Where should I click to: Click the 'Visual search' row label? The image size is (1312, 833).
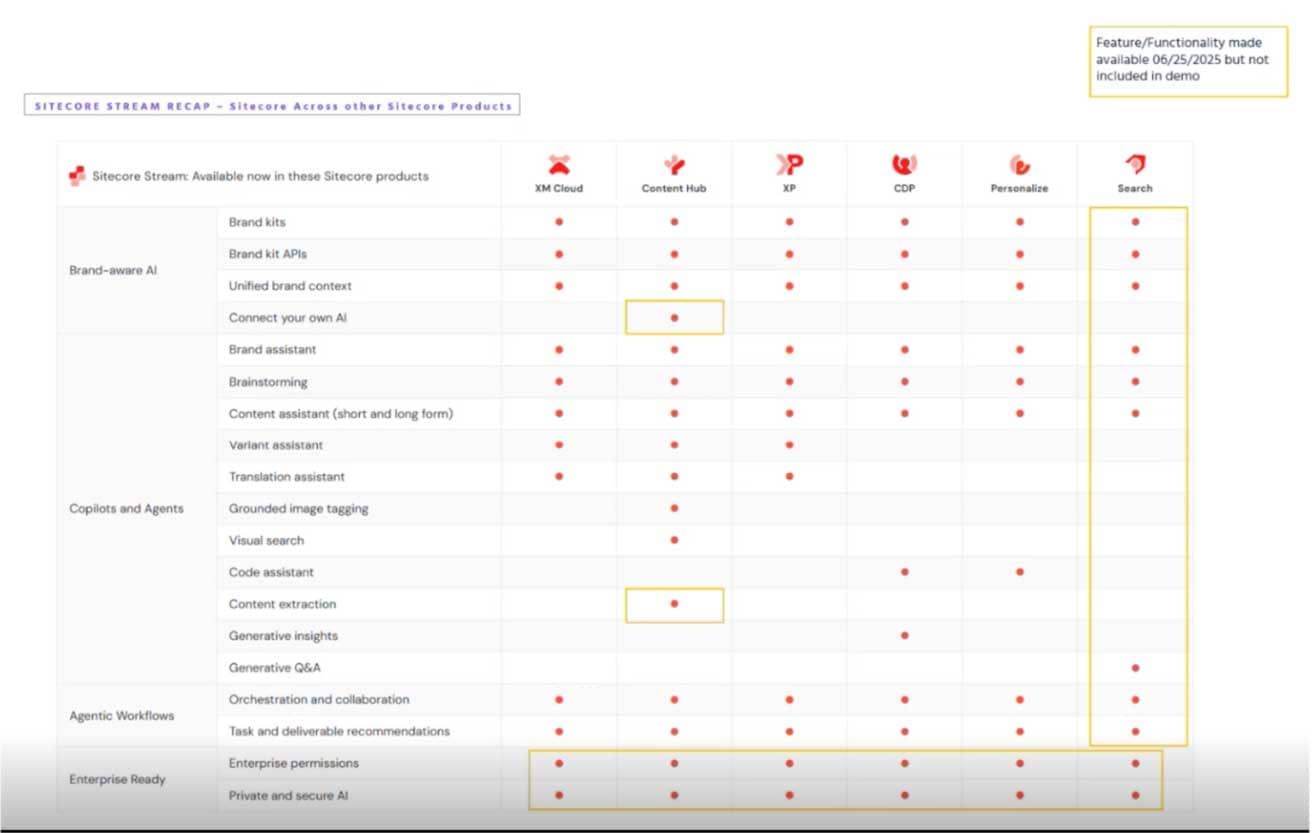[266, 541]
